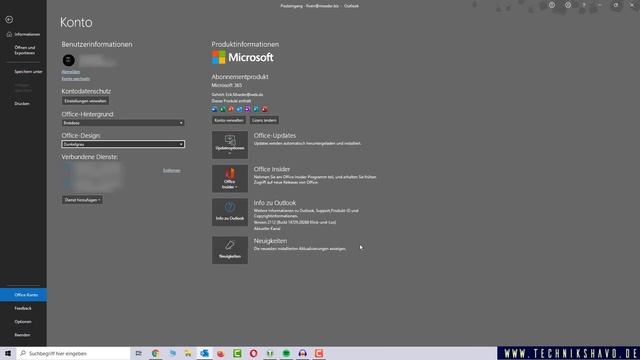Choose Beenden in the sidebar
This screenshot has width=640, height=360.
(x=23, y=335)
